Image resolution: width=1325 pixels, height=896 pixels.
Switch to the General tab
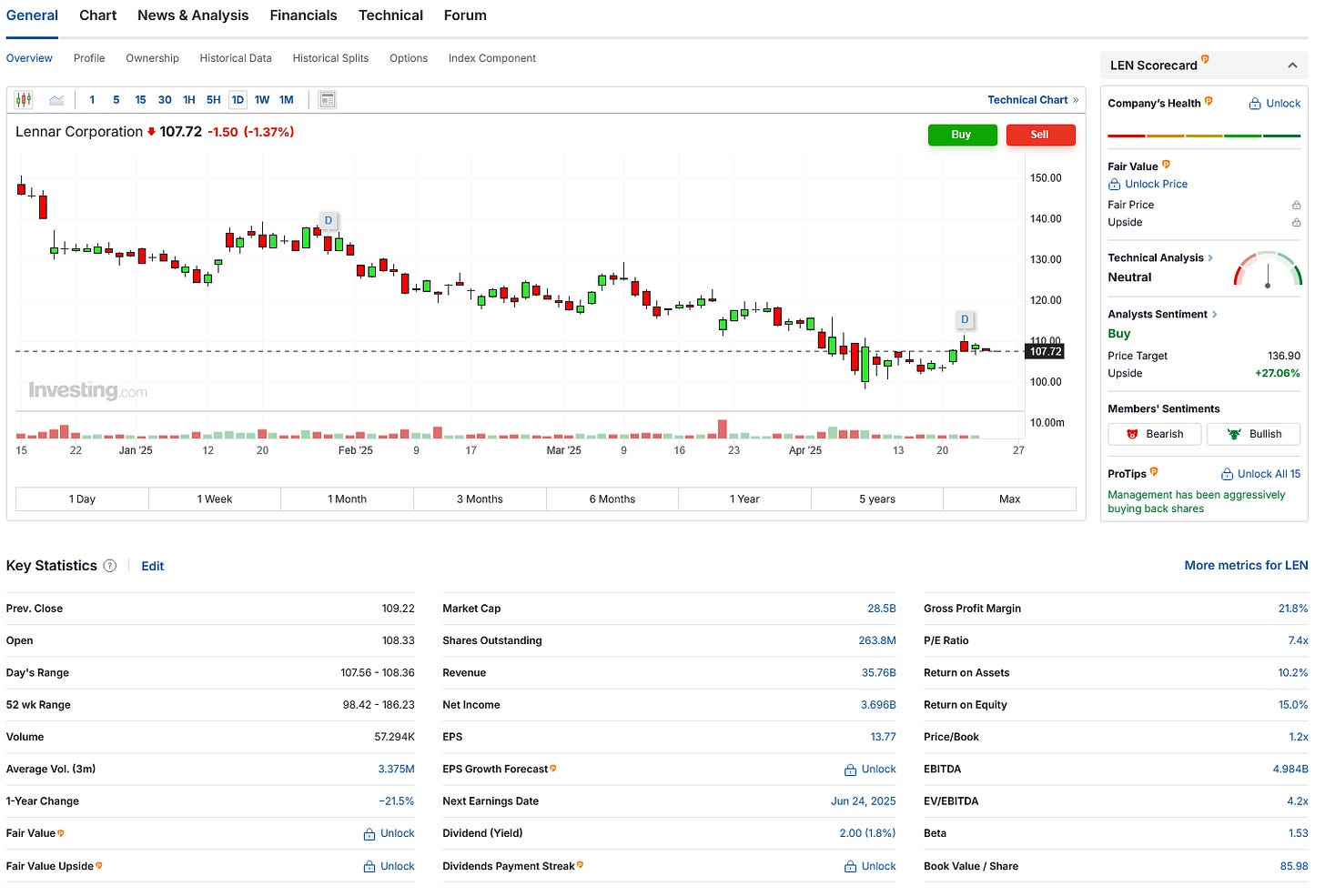click(x=32, y=15)
